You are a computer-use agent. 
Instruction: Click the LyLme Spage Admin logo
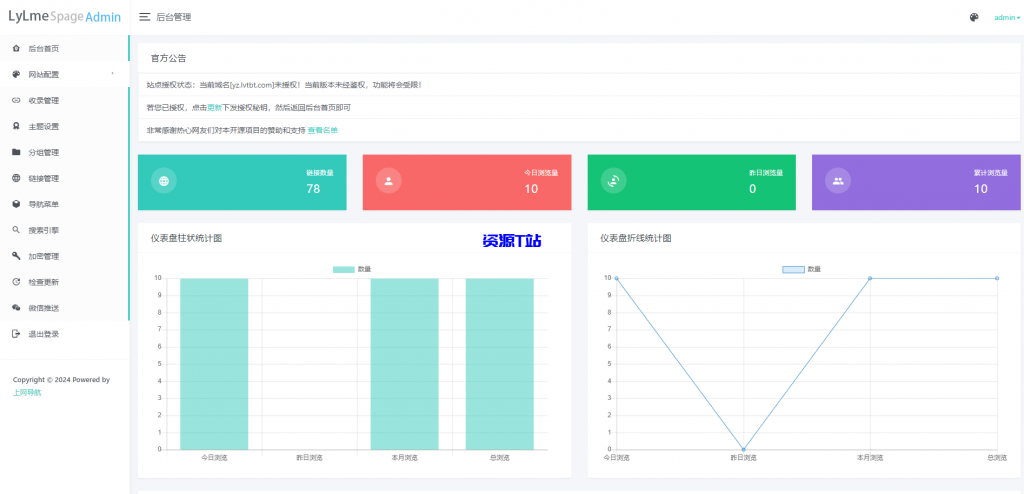tap(65, 18)
